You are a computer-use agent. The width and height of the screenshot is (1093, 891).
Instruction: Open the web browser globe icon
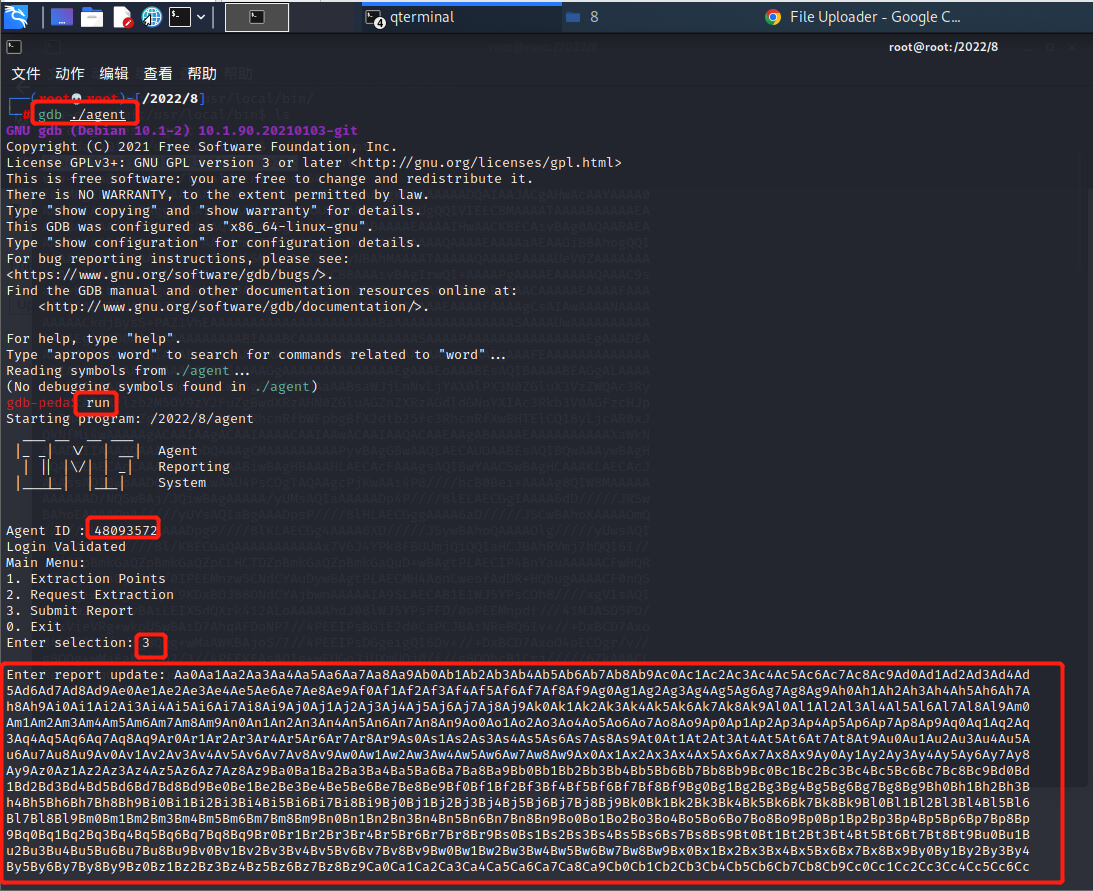click(151, 17)
